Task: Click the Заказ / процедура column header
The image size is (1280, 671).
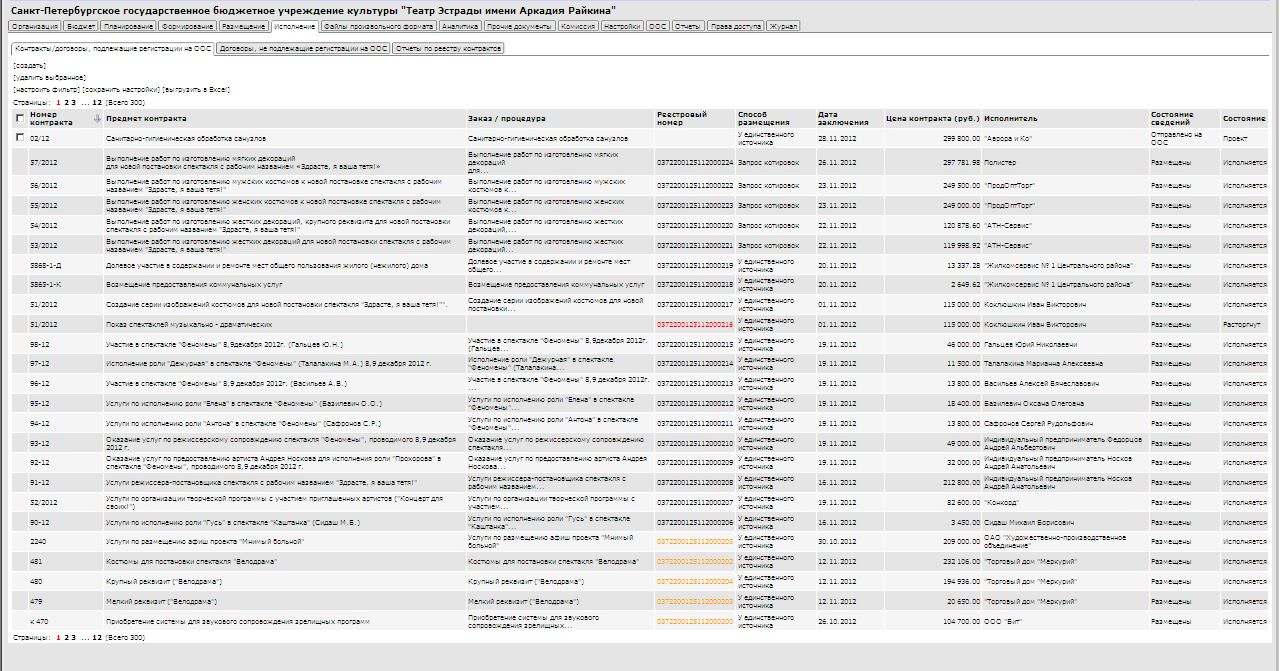Action: click(x=506, y=119)
